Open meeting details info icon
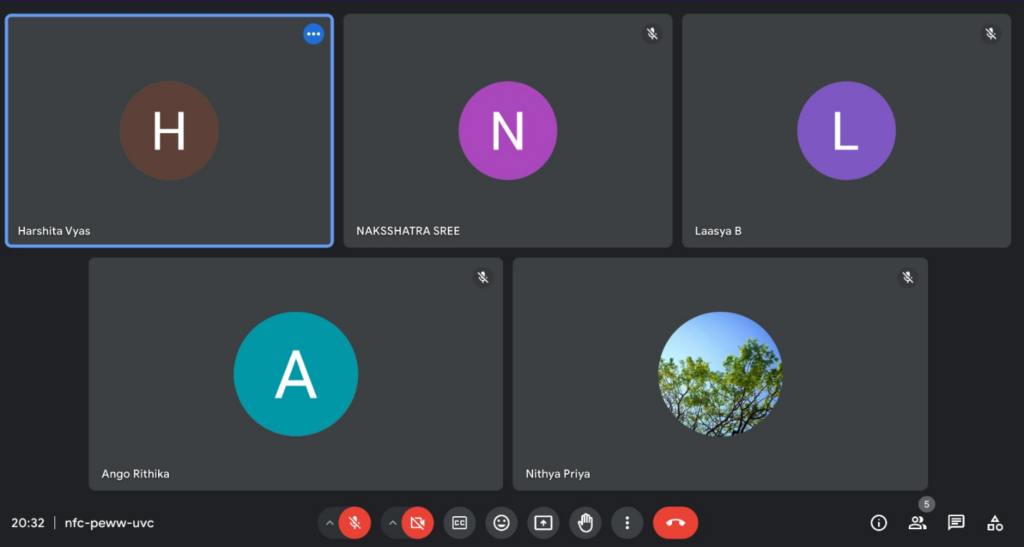Screen dimensions: 1024x547 pos(879,522)
